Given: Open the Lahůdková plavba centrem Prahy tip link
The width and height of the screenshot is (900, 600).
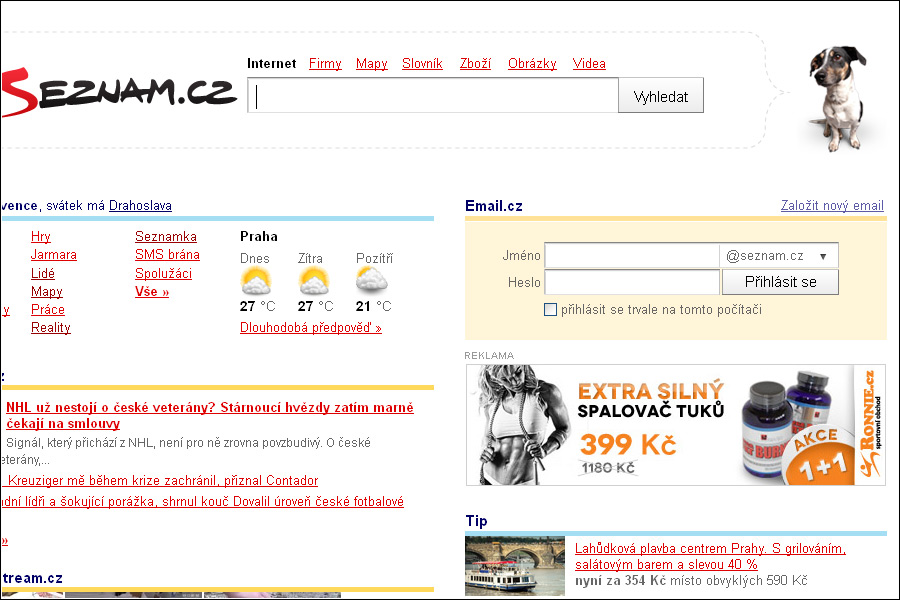Looking at the screenshot, I should click(711, 556).
